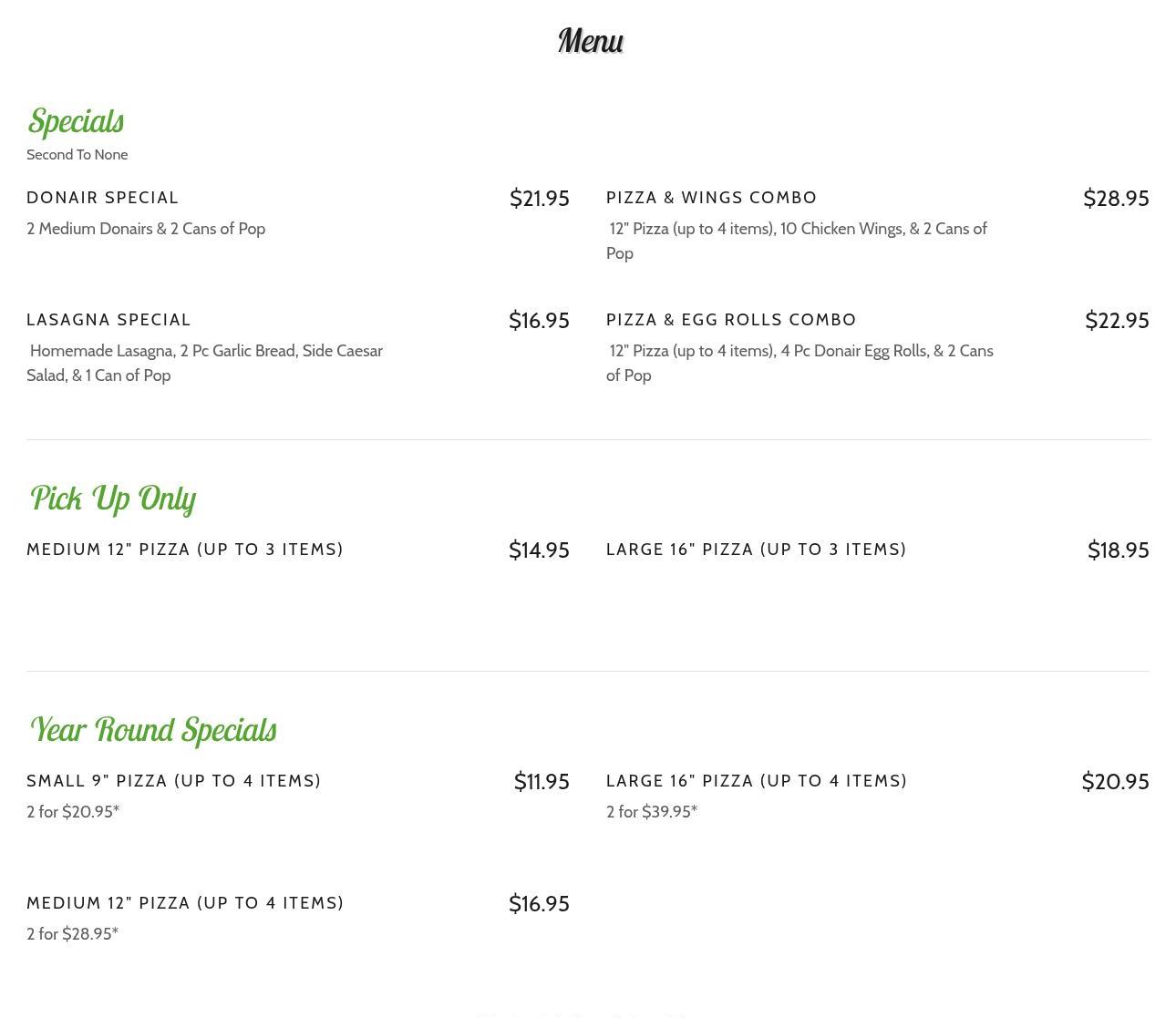The height and width of the screenshot is (1018, 1176).
Task: Select Large 16" Pizza up to 3 items
Action: click(x=756, y=550)
